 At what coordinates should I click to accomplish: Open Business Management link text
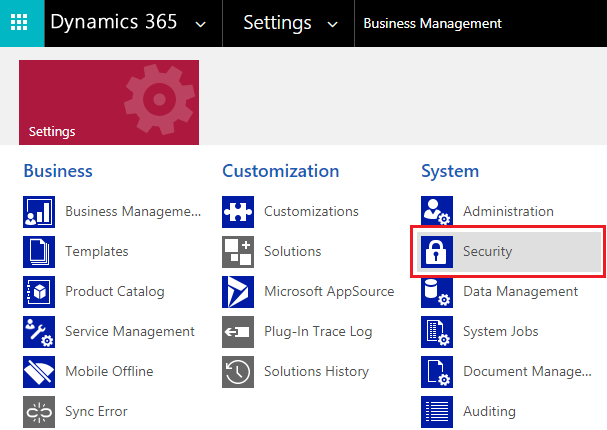(133, 212)
